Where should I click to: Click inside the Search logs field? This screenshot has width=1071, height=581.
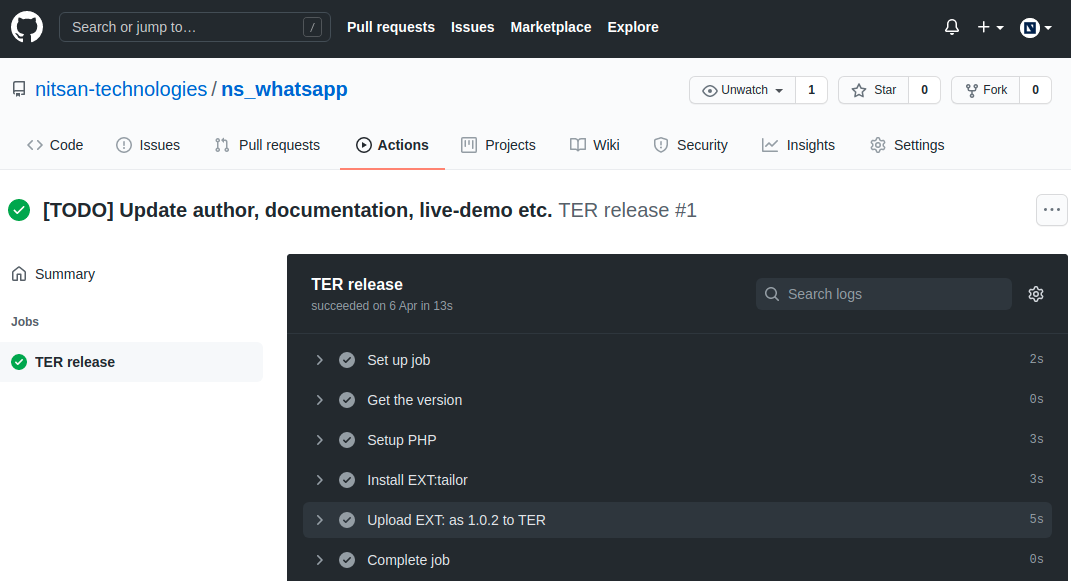click(890, 293)
